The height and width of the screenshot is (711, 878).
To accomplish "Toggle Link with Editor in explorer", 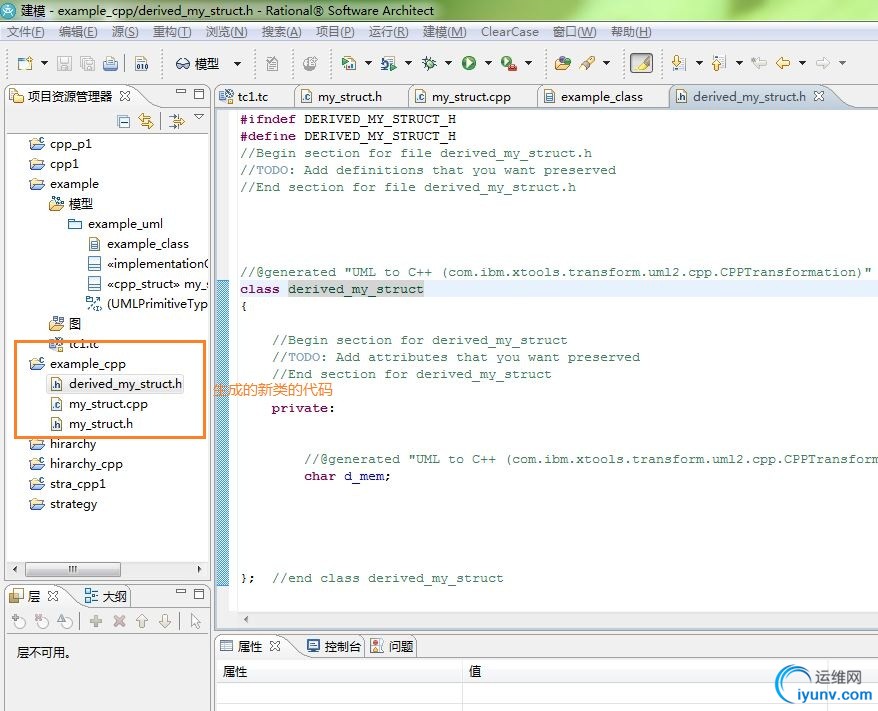I will [x=147, y=121].
